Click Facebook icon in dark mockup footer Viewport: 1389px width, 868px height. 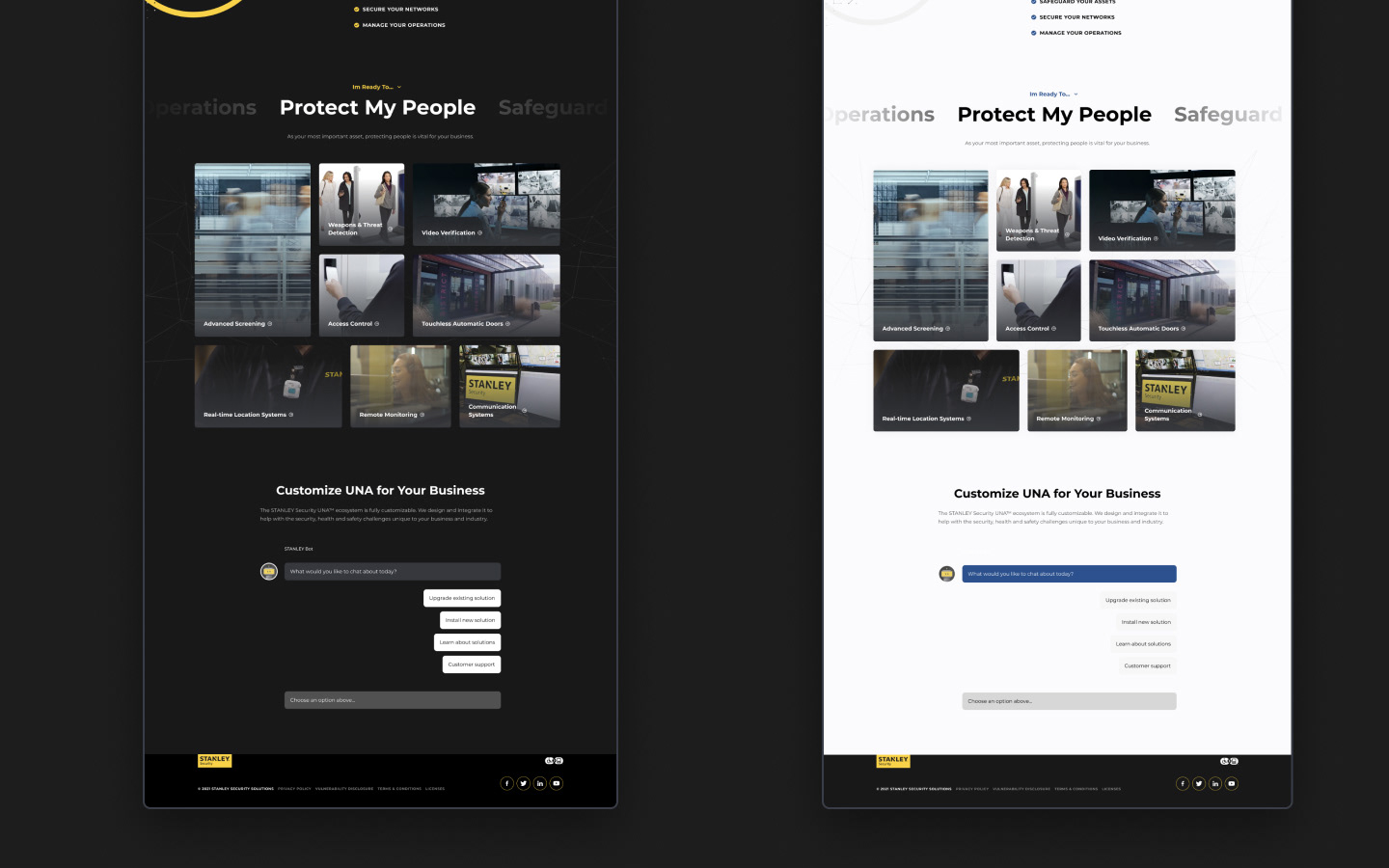pyautogui.click(x=507, y=783)
